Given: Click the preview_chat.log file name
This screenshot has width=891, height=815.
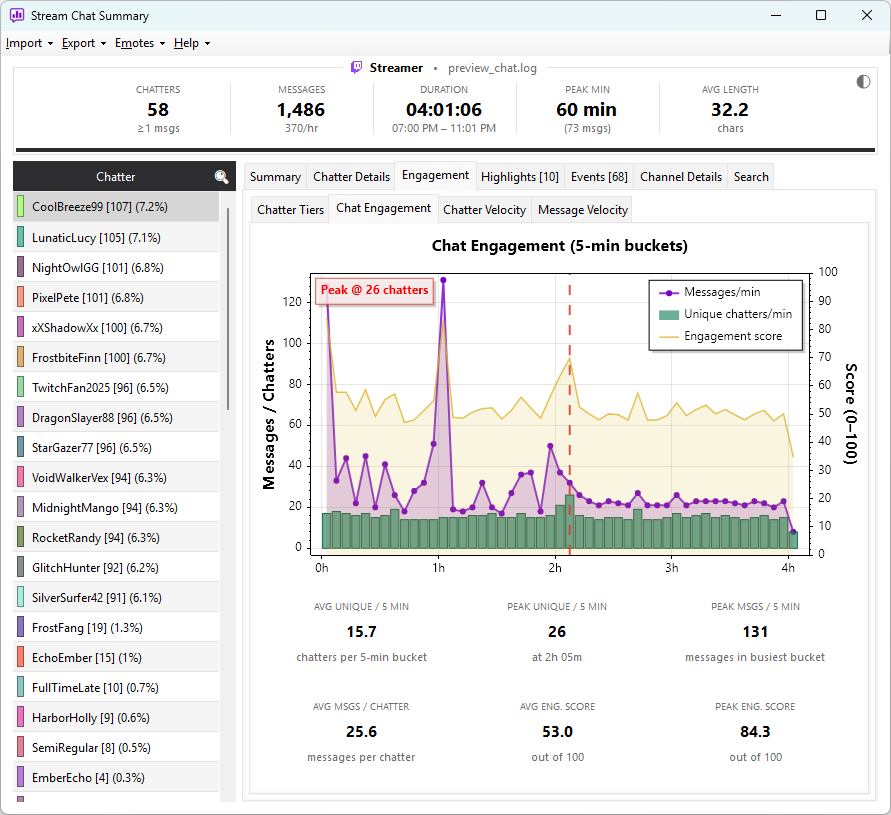Looking at the screenshot, I should (492, 68).
